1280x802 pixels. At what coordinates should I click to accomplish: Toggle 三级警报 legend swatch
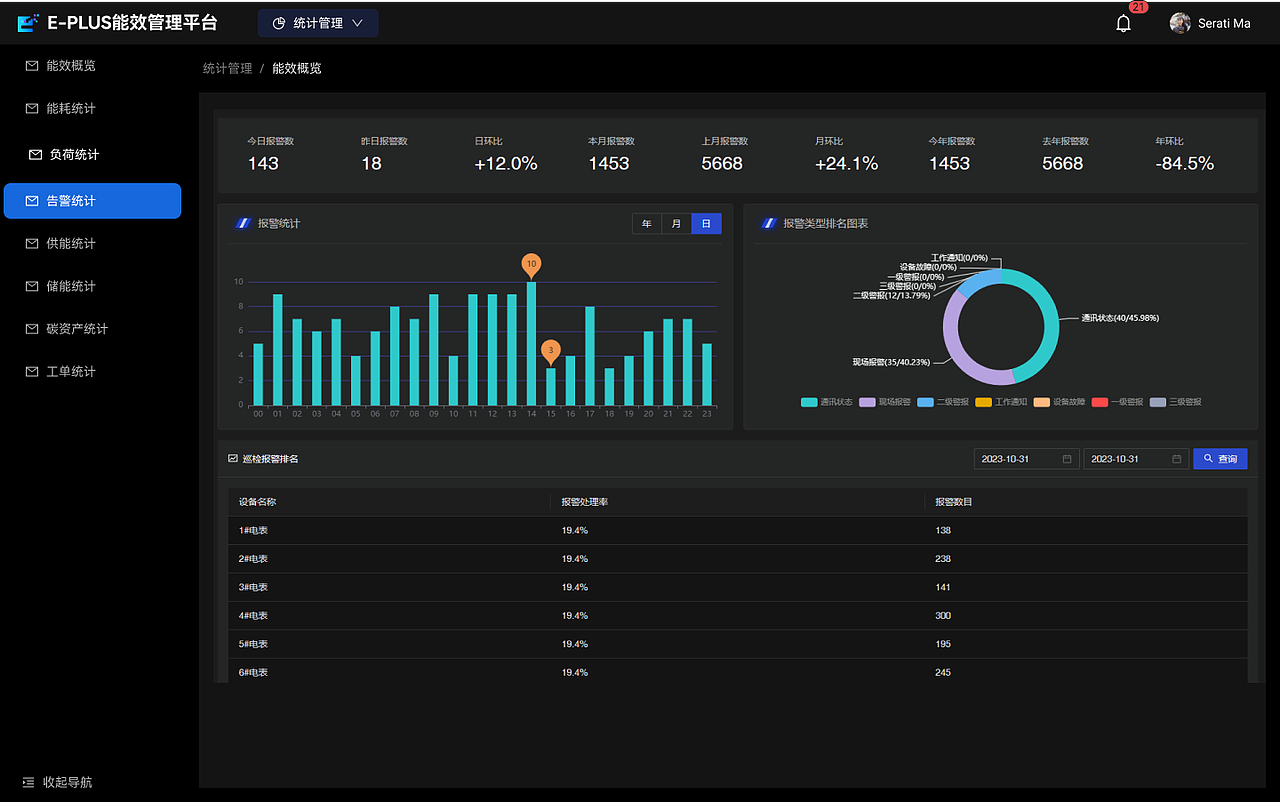pos(1157,402)
